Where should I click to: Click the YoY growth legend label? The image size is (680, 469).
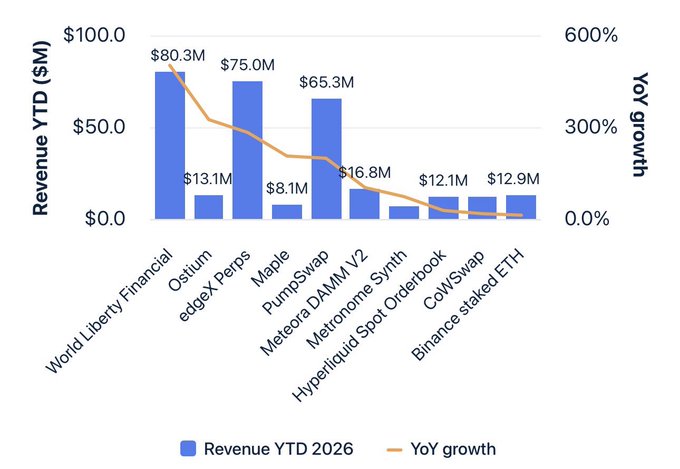point(453,449)
